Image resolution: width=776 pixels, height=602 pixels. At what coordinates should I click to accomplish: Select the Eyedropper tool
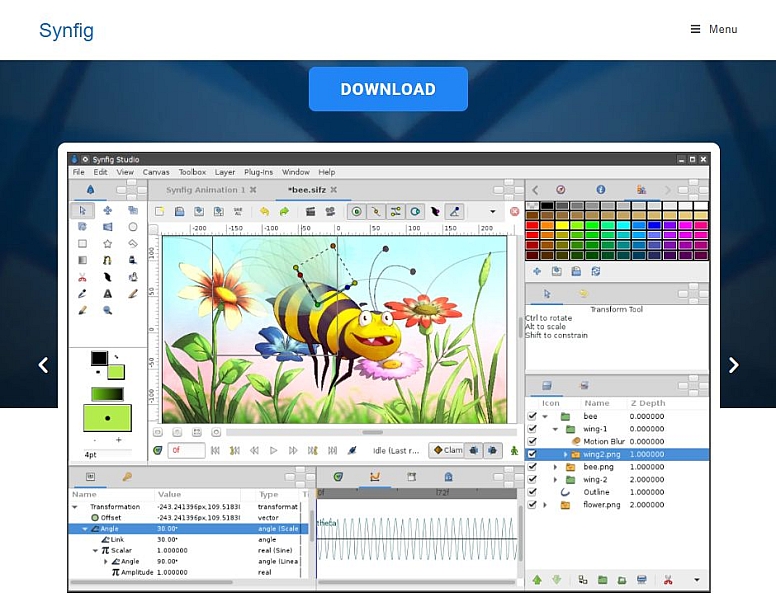point(83,294)
